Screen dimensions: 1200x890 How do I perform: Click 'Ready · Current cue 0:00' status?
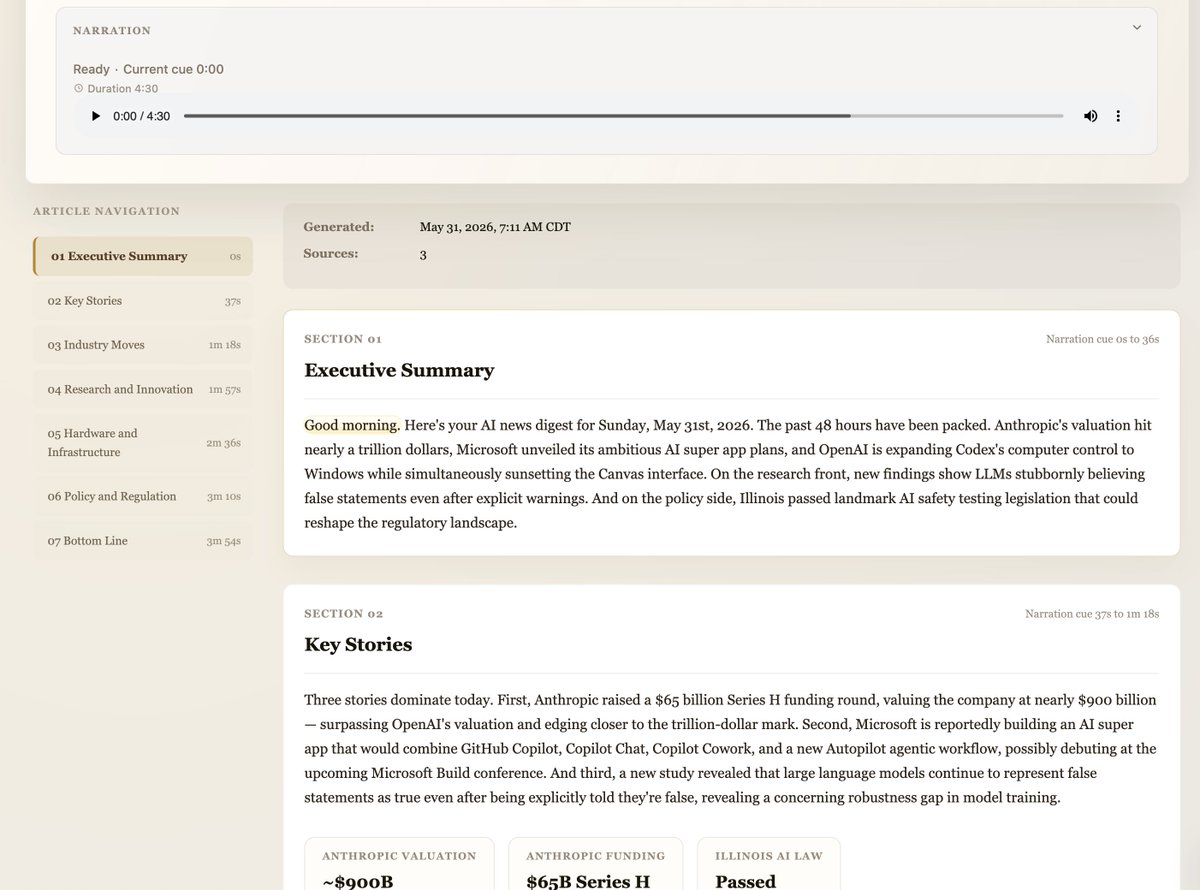point(148,69)
